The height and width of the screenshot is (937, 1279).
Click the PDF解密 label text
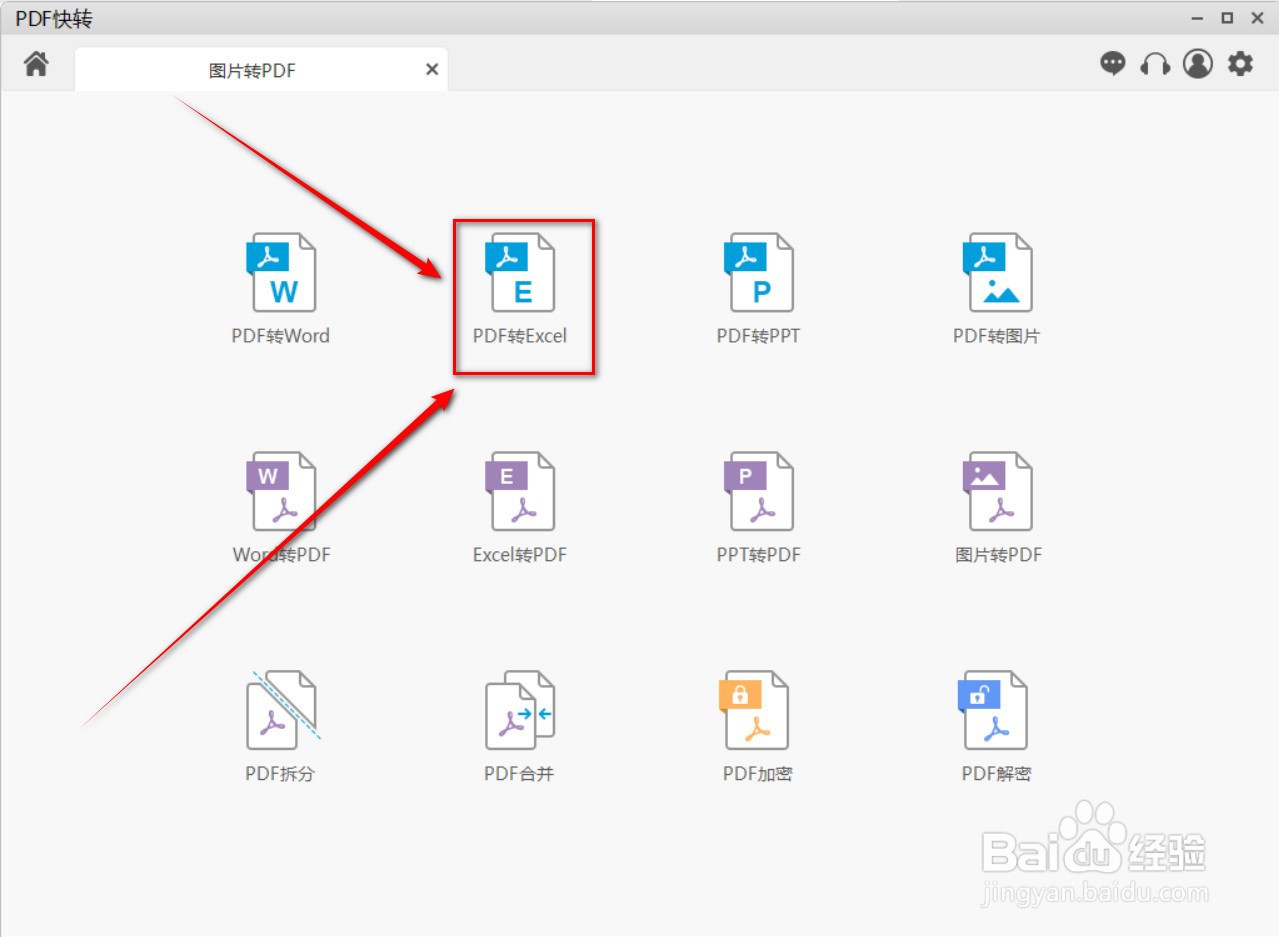[996, 773]
